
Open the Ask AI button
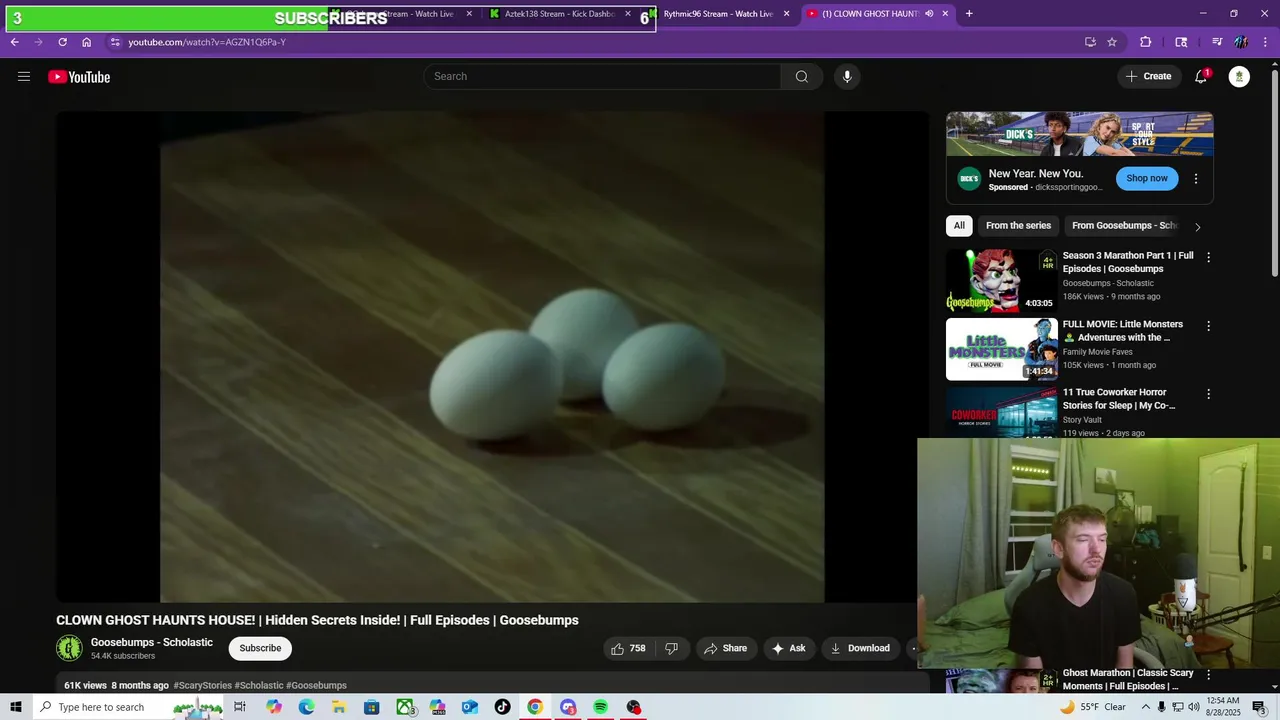point(788,648)
